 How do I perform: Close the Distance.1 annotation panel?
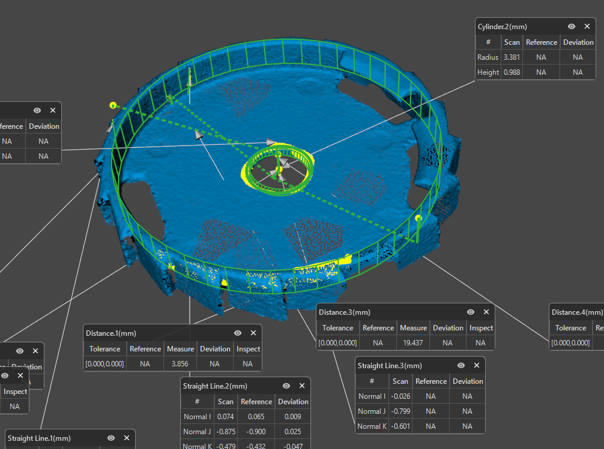pos(253,333)
